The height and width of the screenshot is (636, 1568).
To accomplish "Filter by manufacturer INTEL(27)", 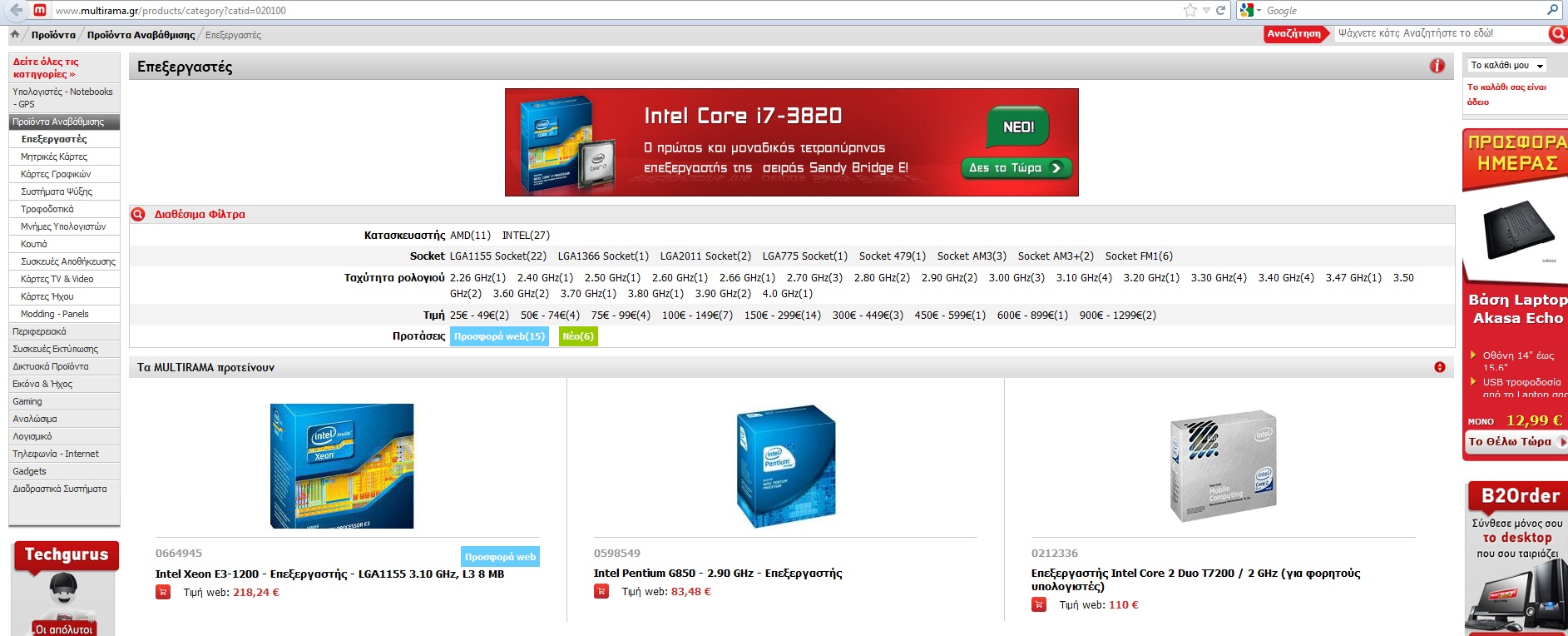I will pyautogui.click(x=526, y=236).
